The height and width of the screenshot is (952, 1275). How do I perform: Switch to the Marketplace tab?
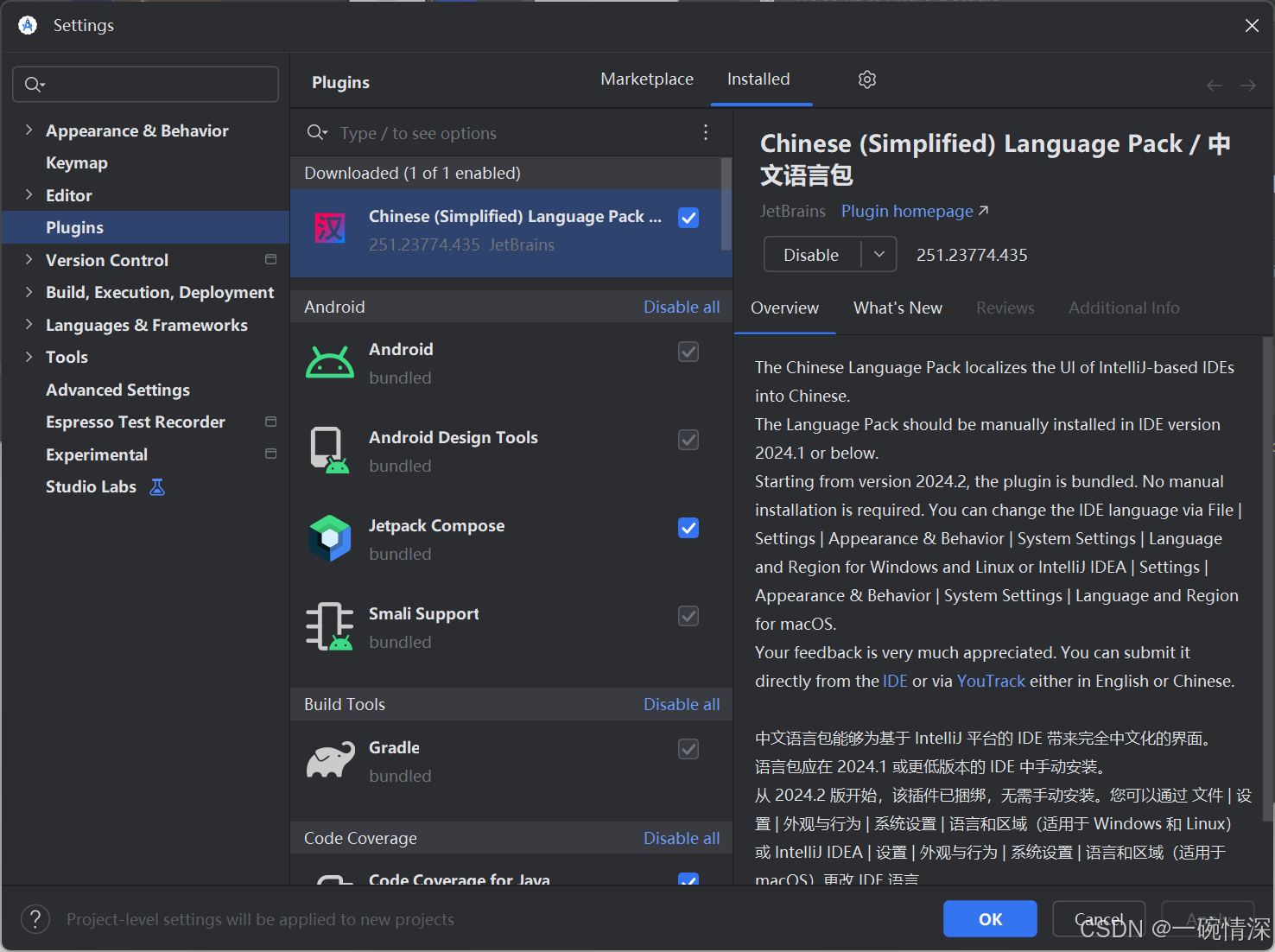[647, 79]
